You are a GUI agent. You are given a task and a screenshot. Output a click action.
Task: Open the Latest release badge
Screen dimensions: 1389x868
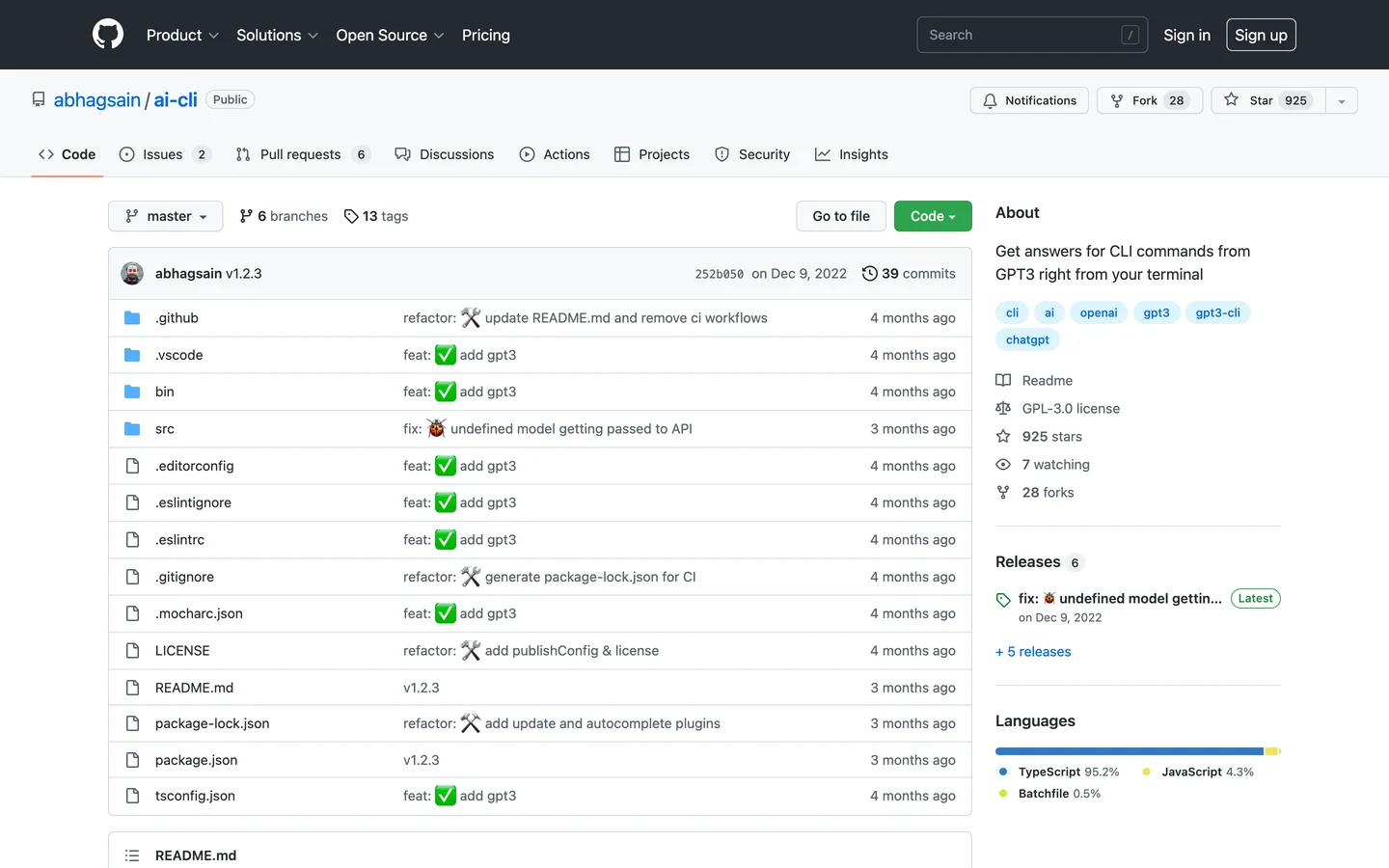(x=1255, y=599)
